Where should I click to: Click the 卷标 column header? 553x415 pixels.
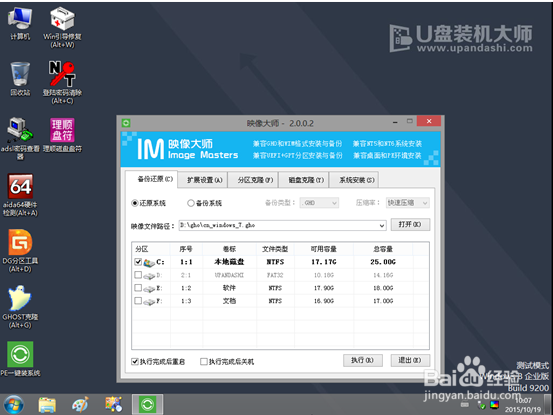[x=229, y=249]
